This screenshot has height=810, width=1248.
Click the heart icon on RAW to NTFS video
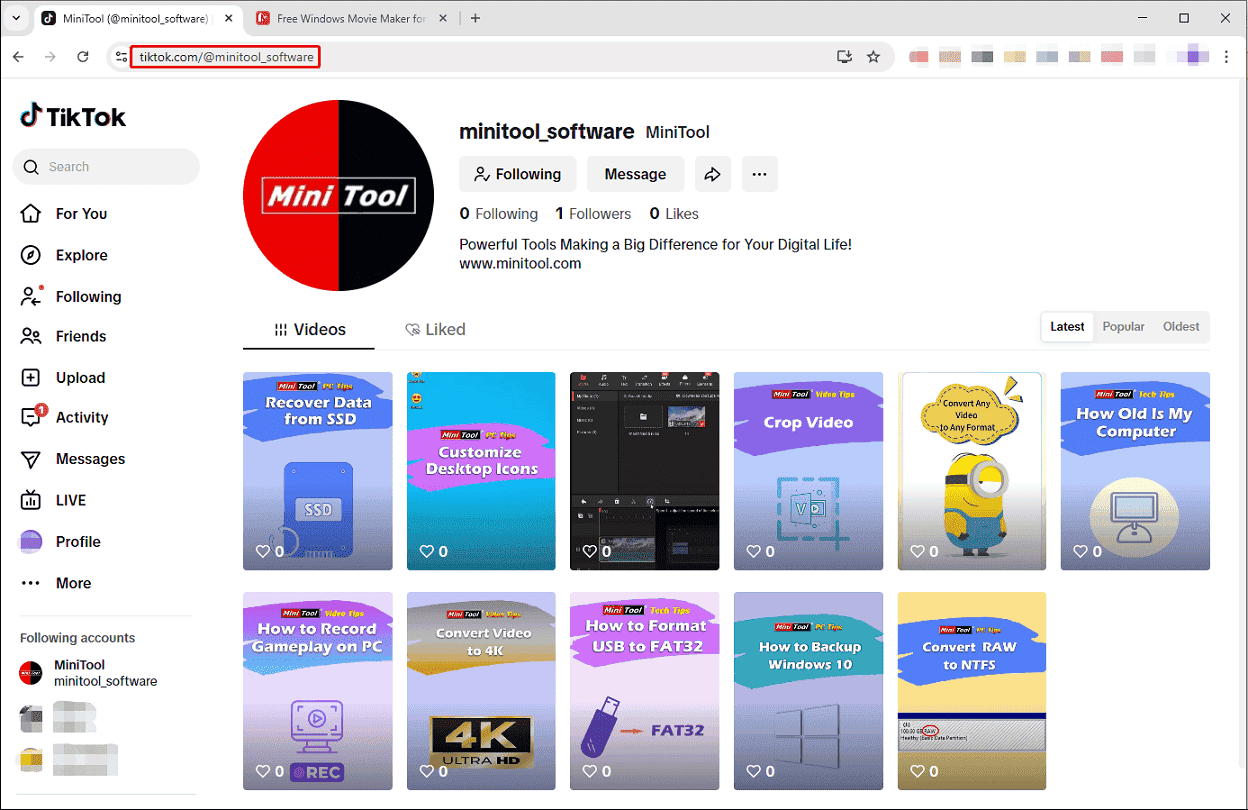click(x=918, y=771)
